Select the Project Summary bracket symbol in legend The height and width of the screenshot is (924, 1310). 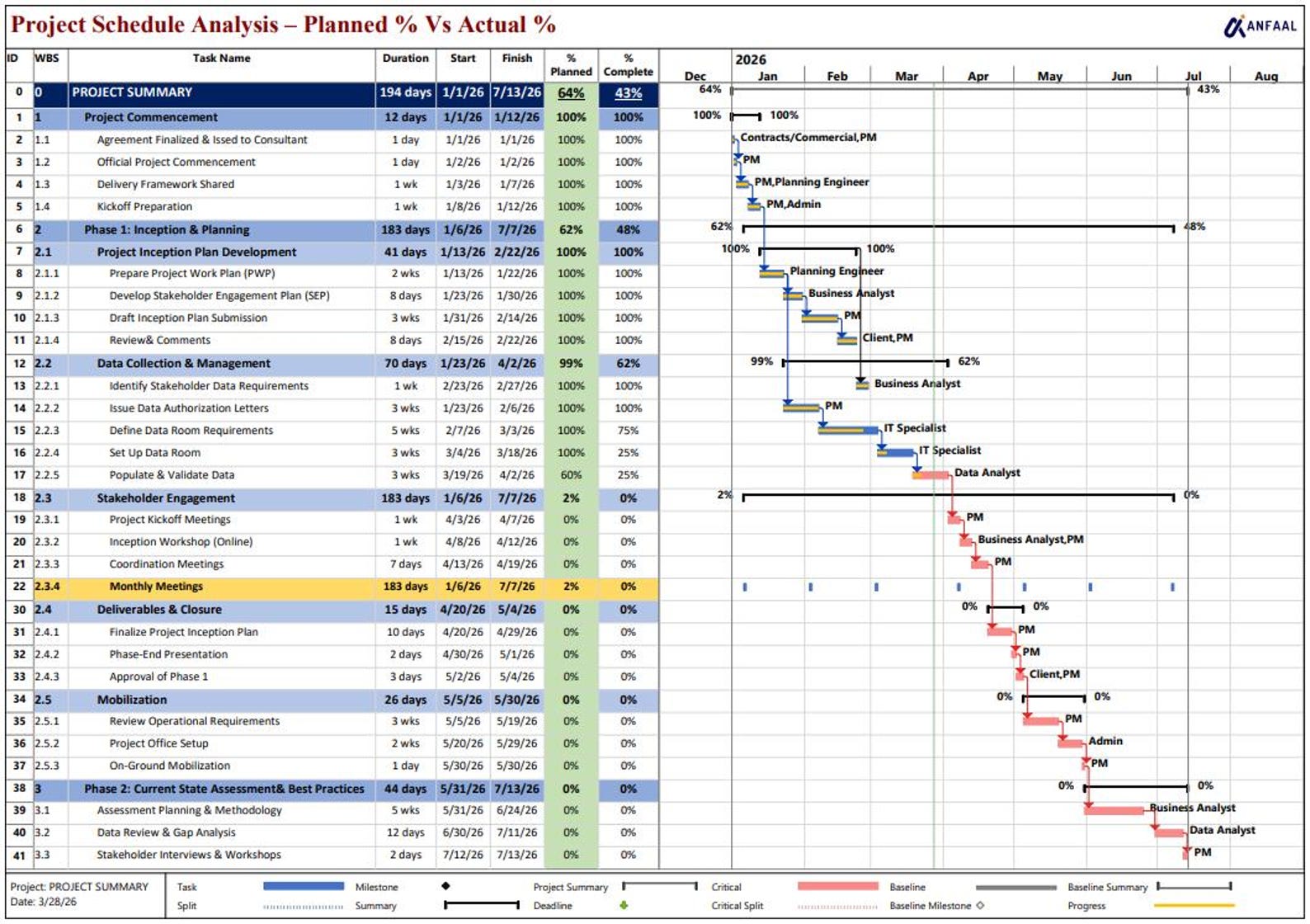pyautogui.click(x=660, y=887)
